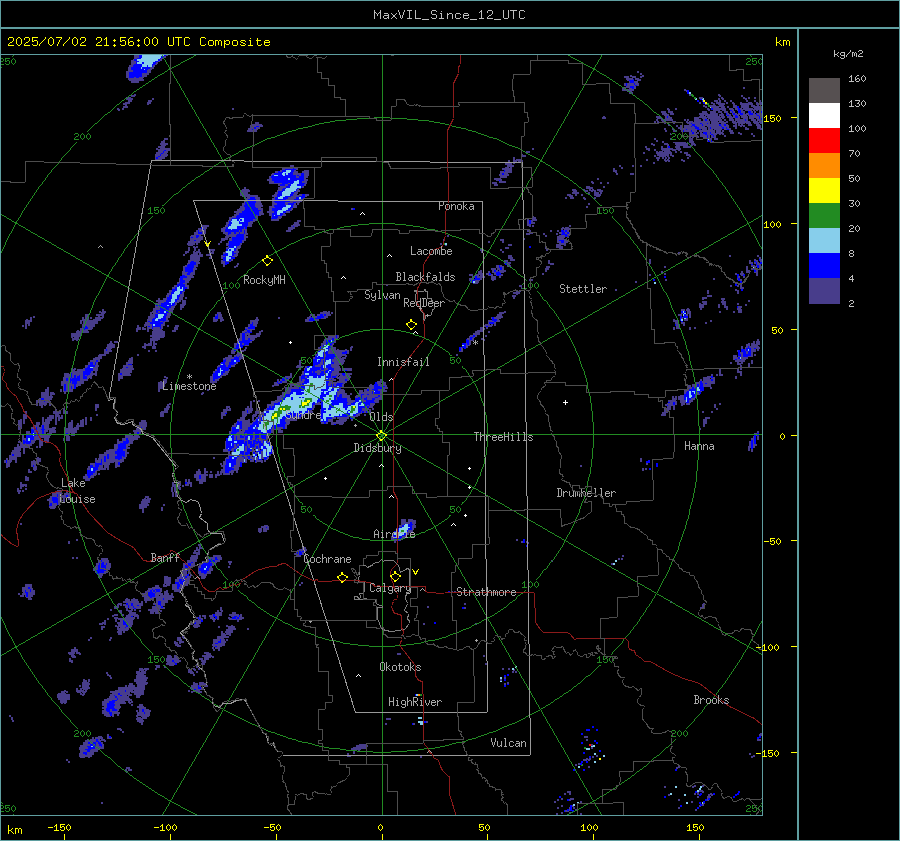Click the Brooks city label
Screen dimensions: 900x841
tap(711, 700)
